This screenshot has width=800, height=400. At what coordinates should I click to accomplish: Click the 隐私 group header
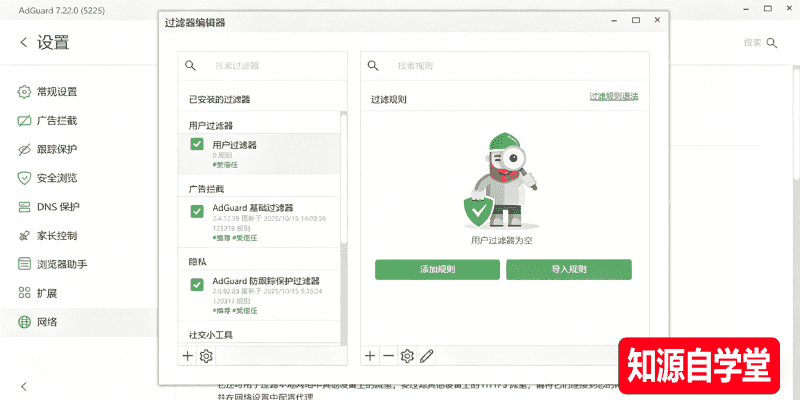click(197, 262)
